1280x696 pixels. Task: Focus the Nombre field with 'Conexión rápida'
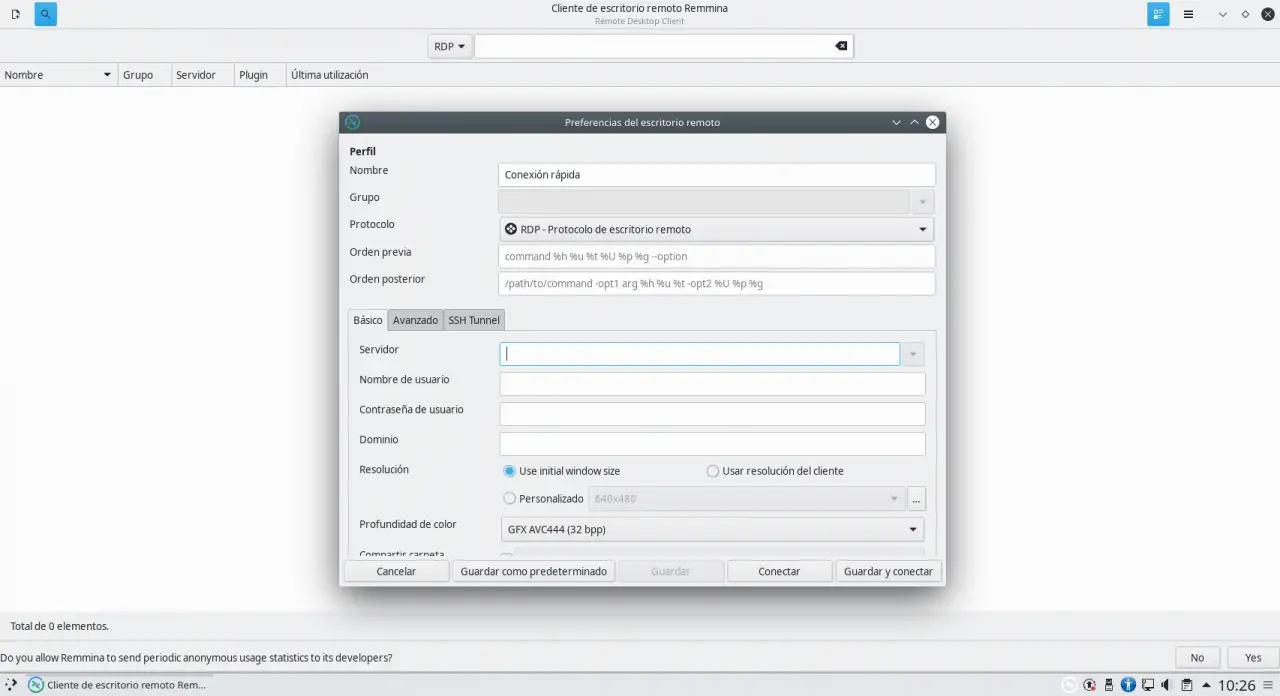click(716, 174)
